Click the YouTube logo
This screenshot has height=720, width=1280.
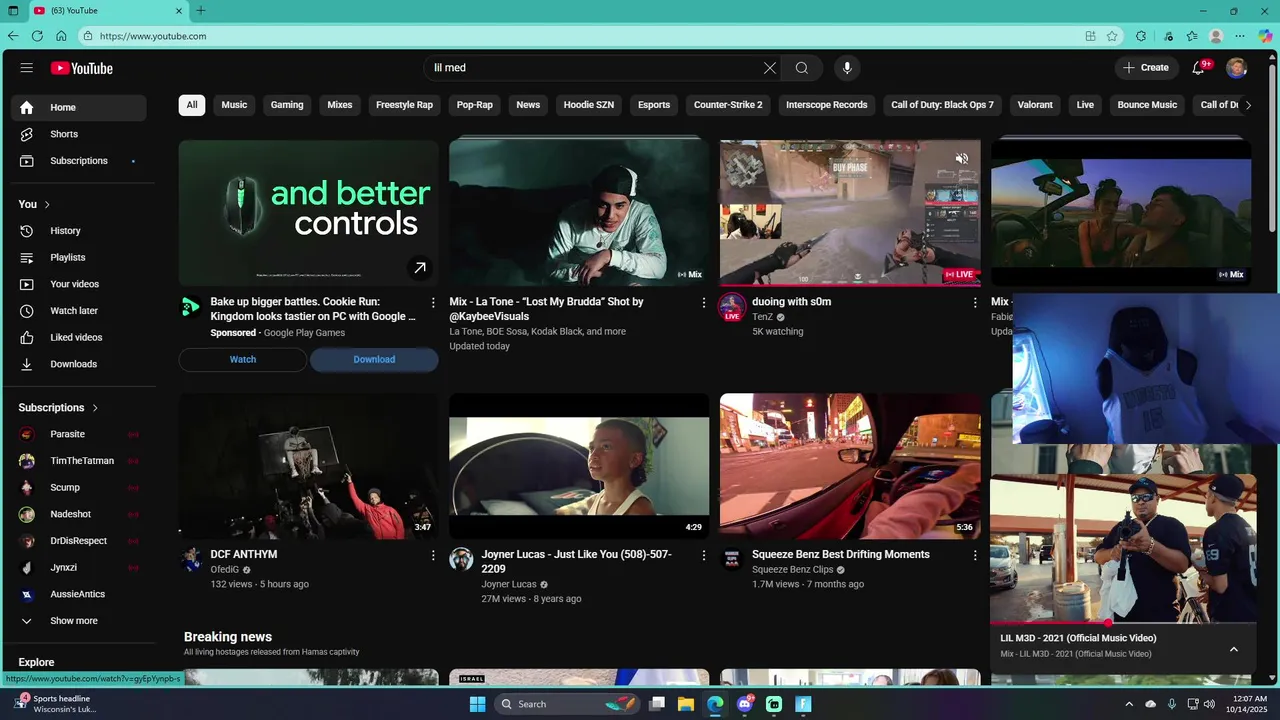coord(82,68)
